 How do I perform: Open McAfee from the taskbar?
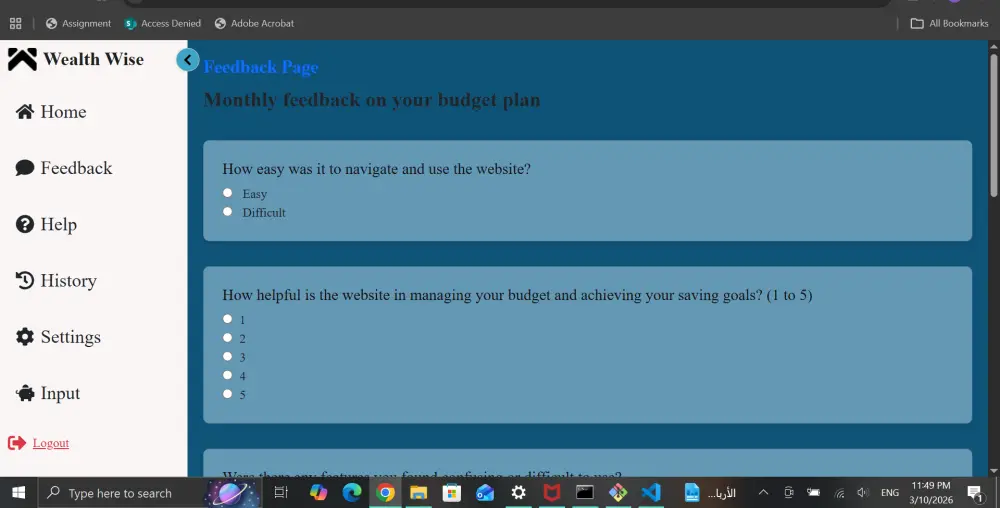click(552, 493)
